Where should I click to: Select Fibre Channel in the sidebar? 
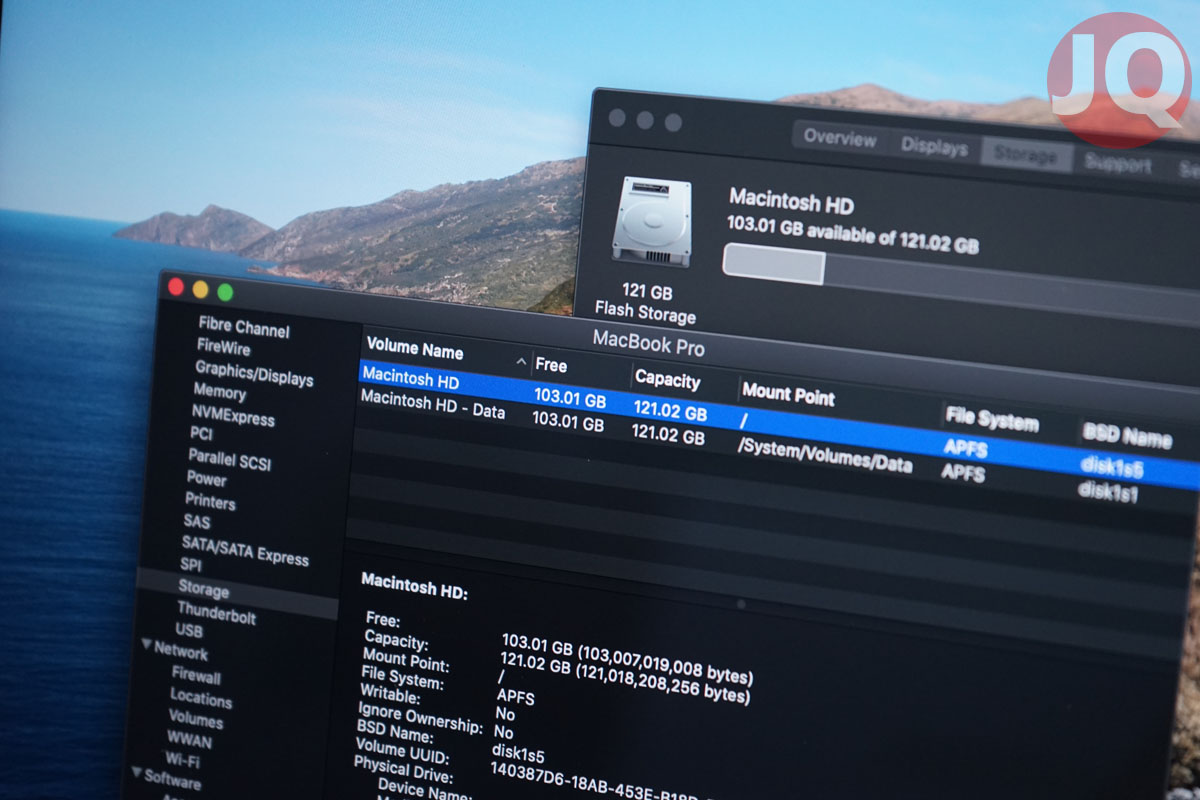(244, 327)
